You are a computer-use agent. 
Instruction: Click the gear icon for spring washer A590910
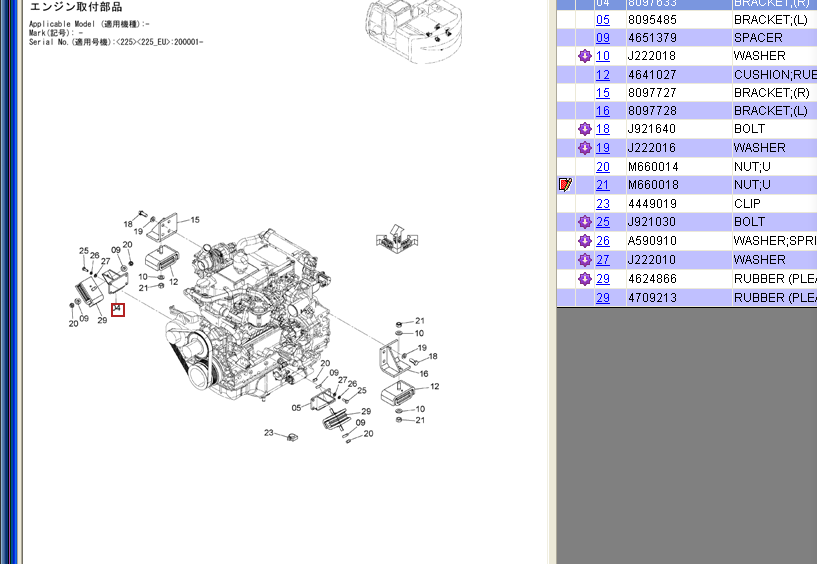point(585,241)
